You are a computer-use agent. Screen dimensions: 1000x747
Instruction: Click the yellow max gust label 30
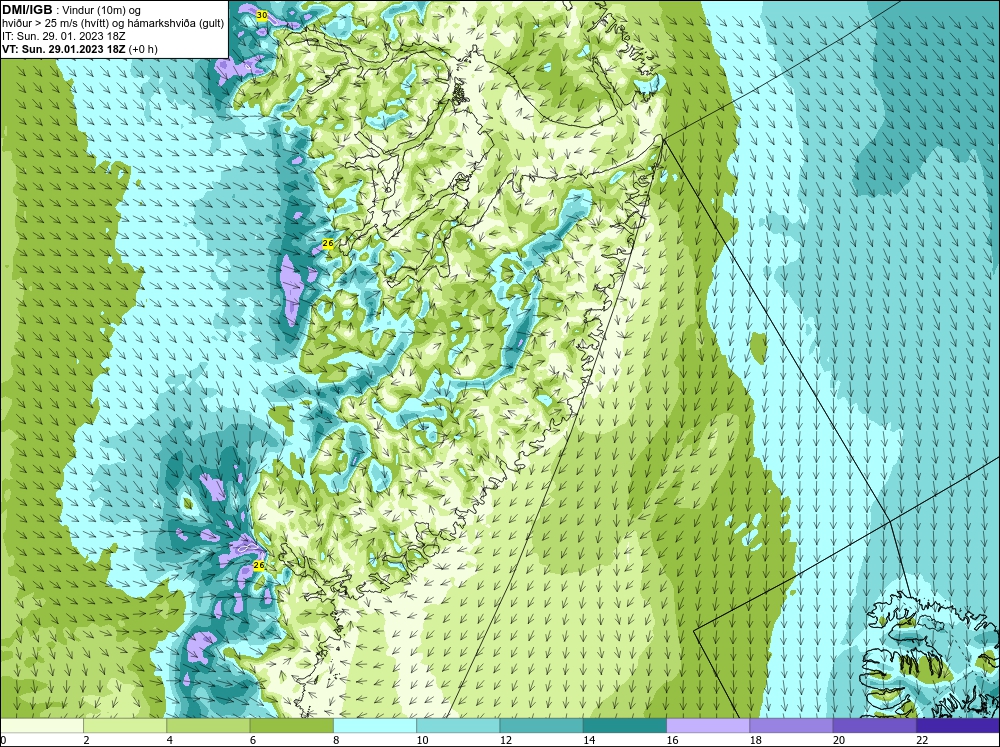[x=261, y=15]
